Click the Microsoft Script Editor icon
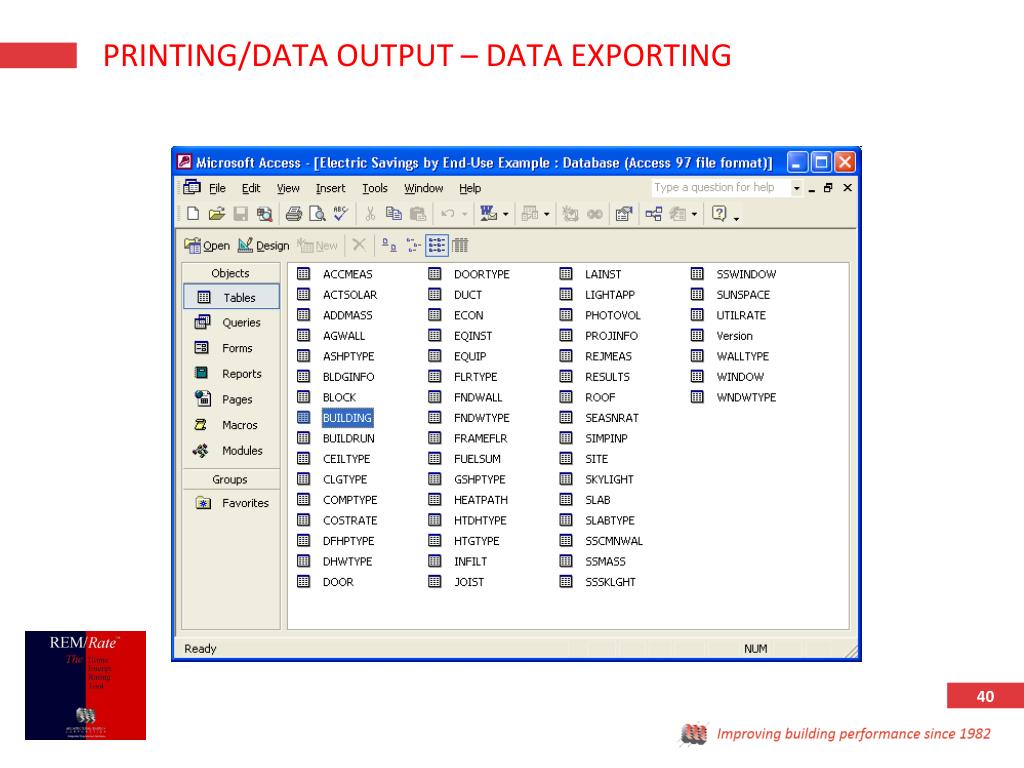The width and height of the screenshot is (1024, 768). (x=595, y=214)
